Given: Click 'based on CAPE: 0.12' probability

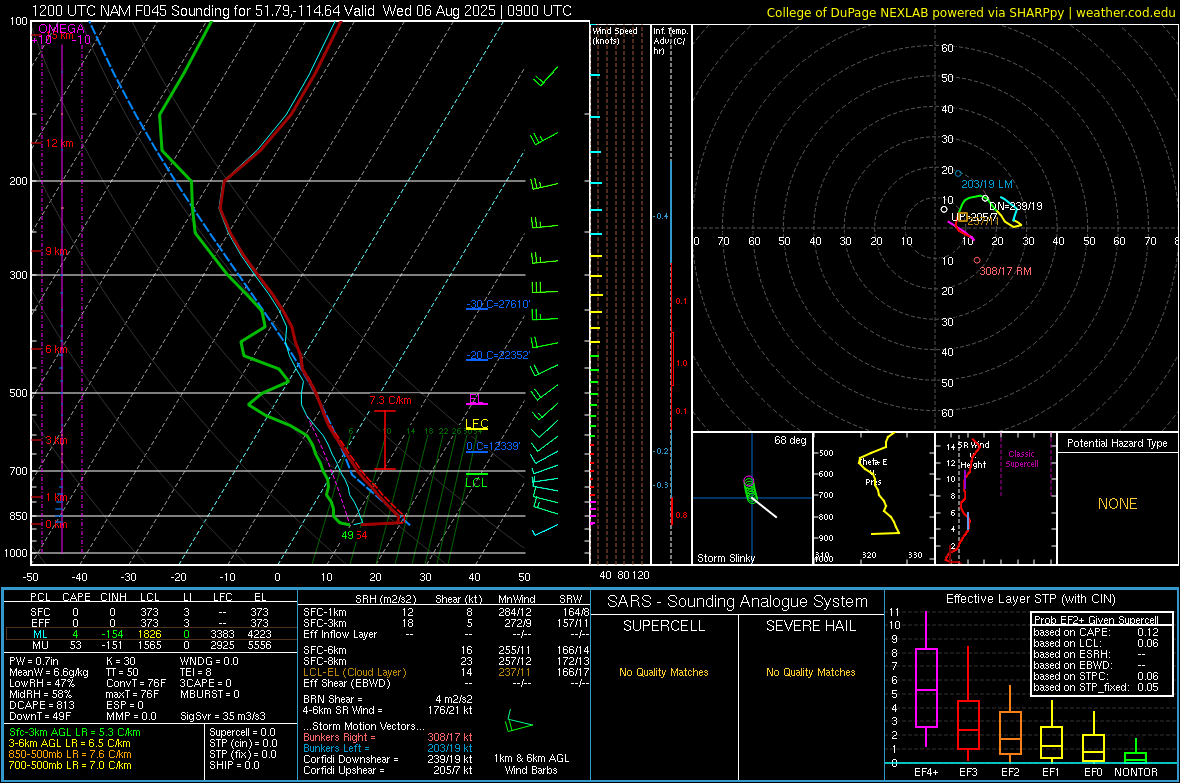Looking at the screenshot, I should 1096,632.
